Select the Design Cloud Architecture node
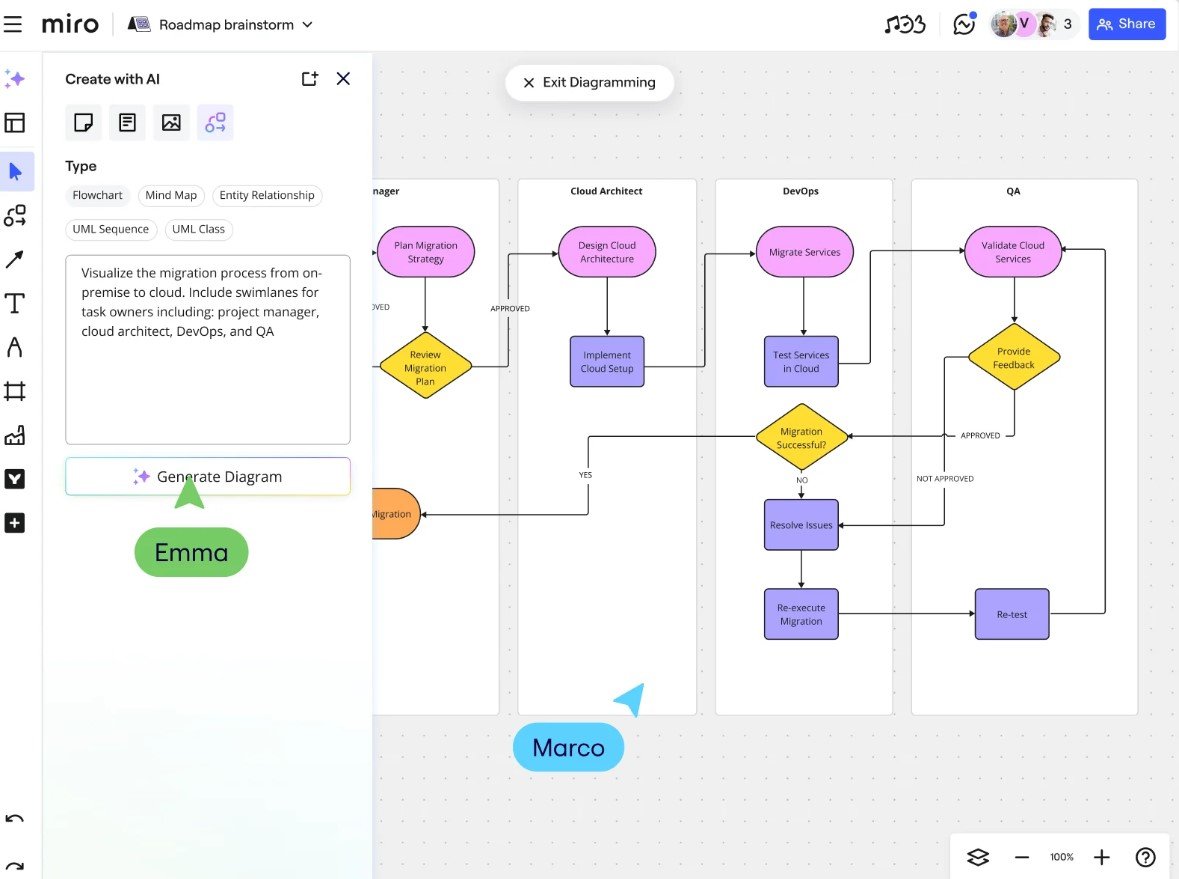The height and width of the screenshot is (879, 1179). click(x=607, y=252)
